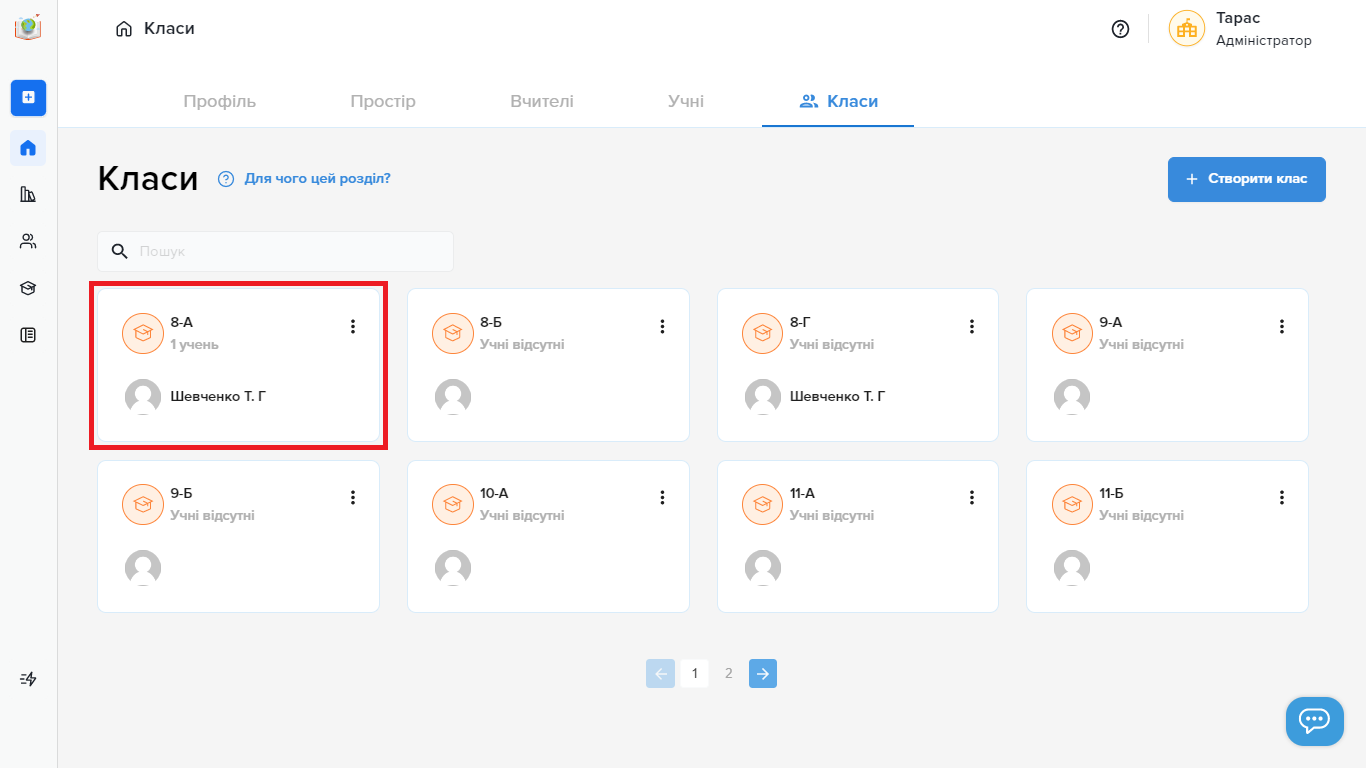Select page 2 in pagination
Viewport: 1366px width, 768px height.
coord(729,674)
